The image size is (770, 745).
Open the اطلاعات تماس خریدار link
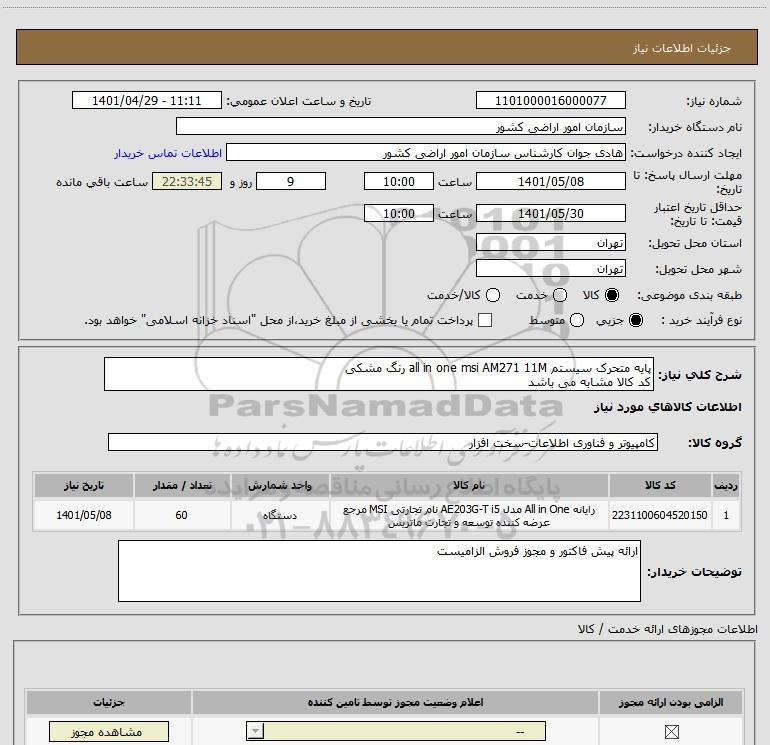(168, 153)
